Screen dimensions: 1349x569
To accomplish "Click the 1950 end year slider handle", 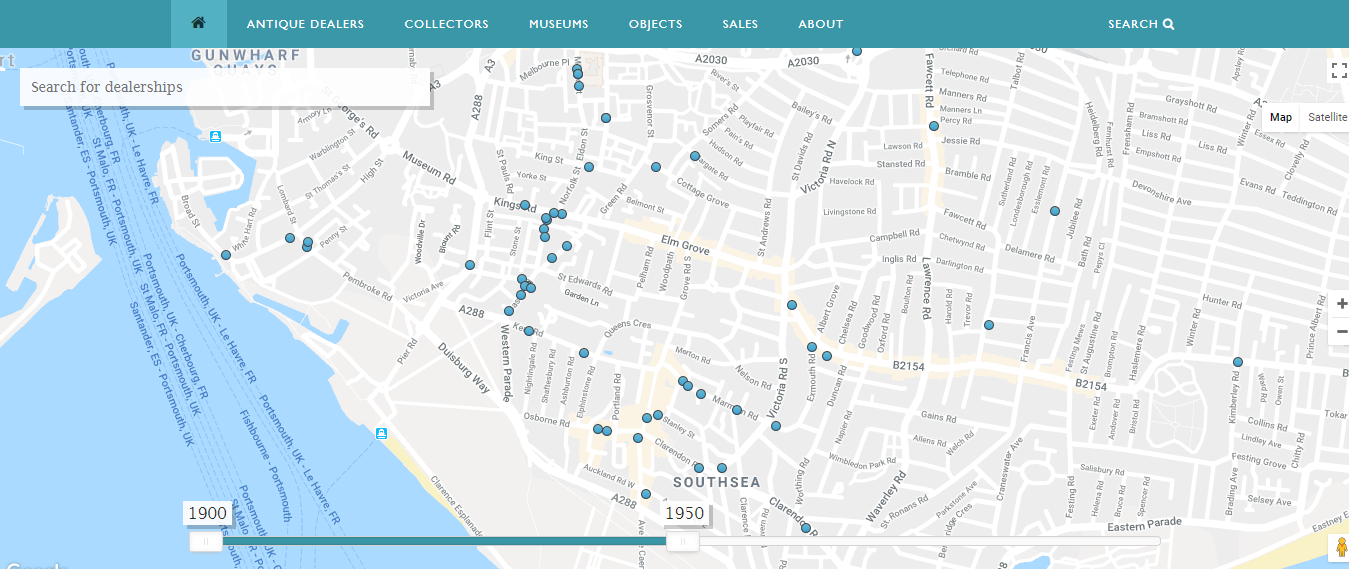I will 682,541.
